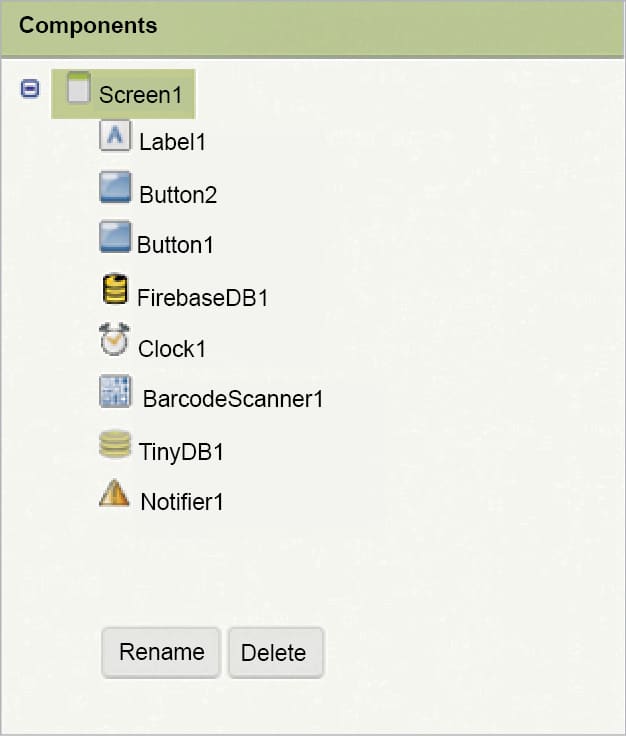Image resolution: width=626 pixels, height=736 pixels.
Task: Click the Clock1 alarm clock icon
Action: pyautogui.click(x=115, y=340)
